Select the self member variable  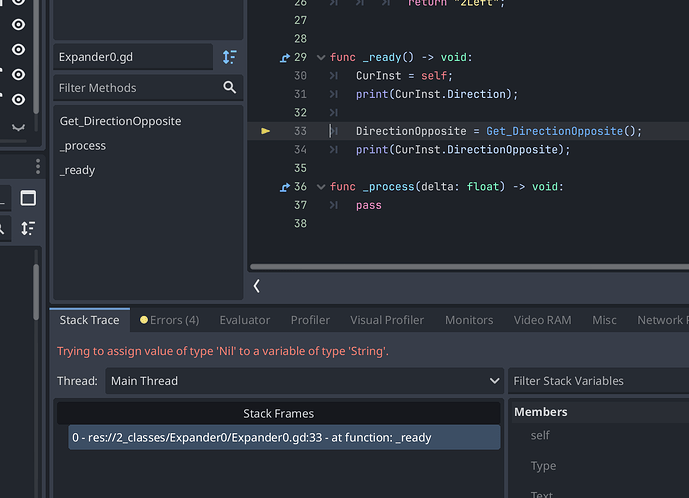pos(540,435)
